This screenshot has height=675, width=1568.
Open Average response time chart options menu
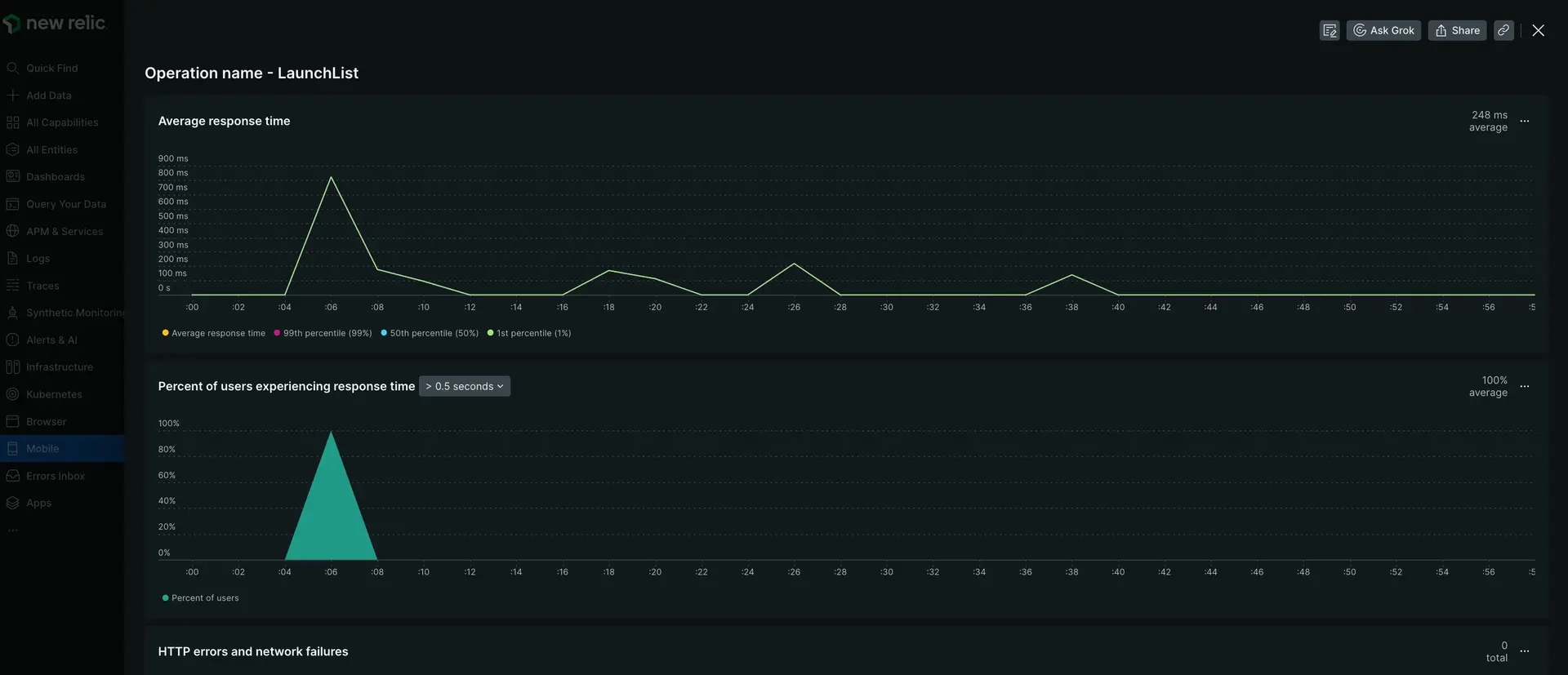[x=1524, y=121]
